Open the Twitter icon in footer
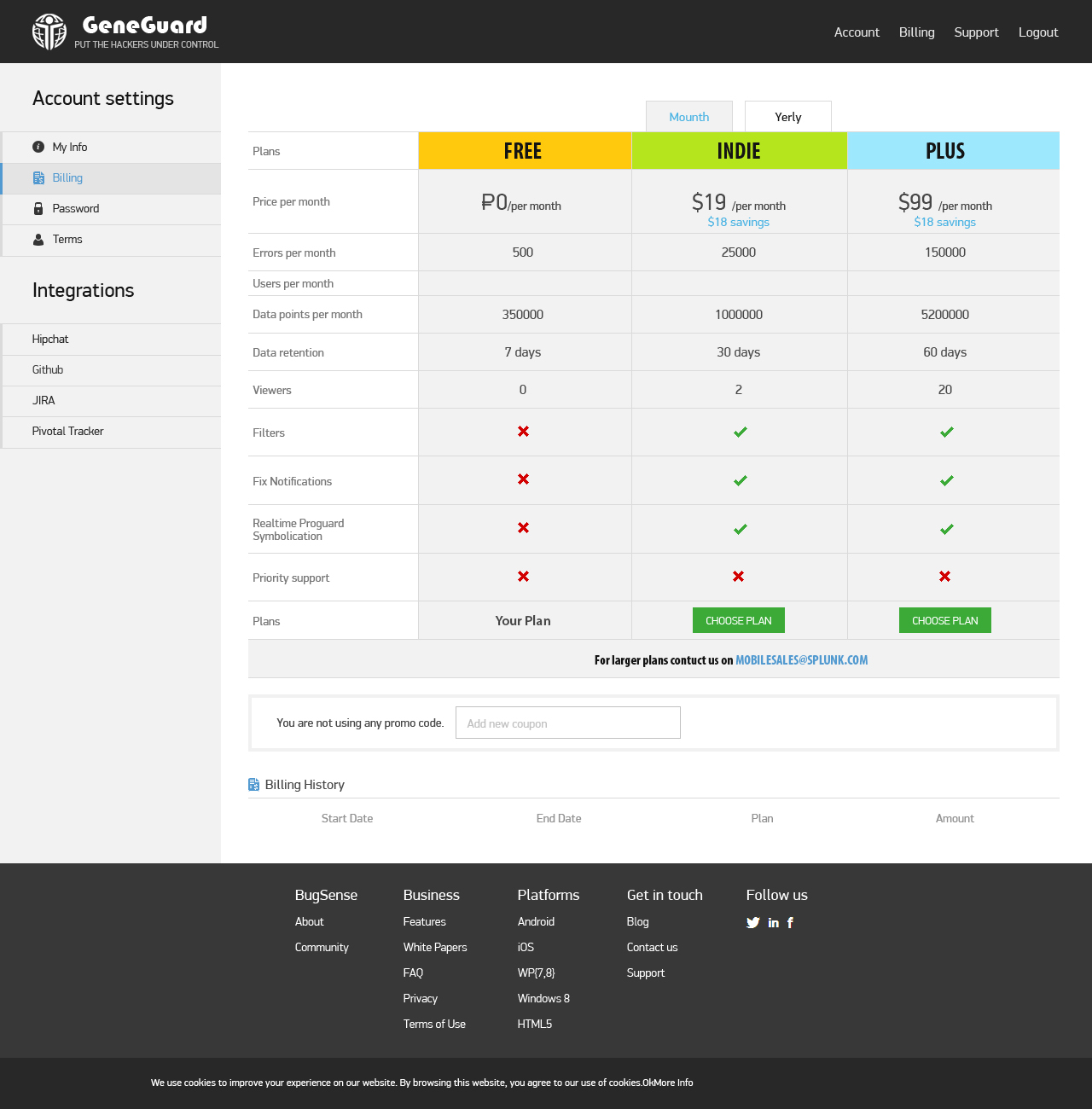Screen dimensions: 1092x1109 [753, 922]
